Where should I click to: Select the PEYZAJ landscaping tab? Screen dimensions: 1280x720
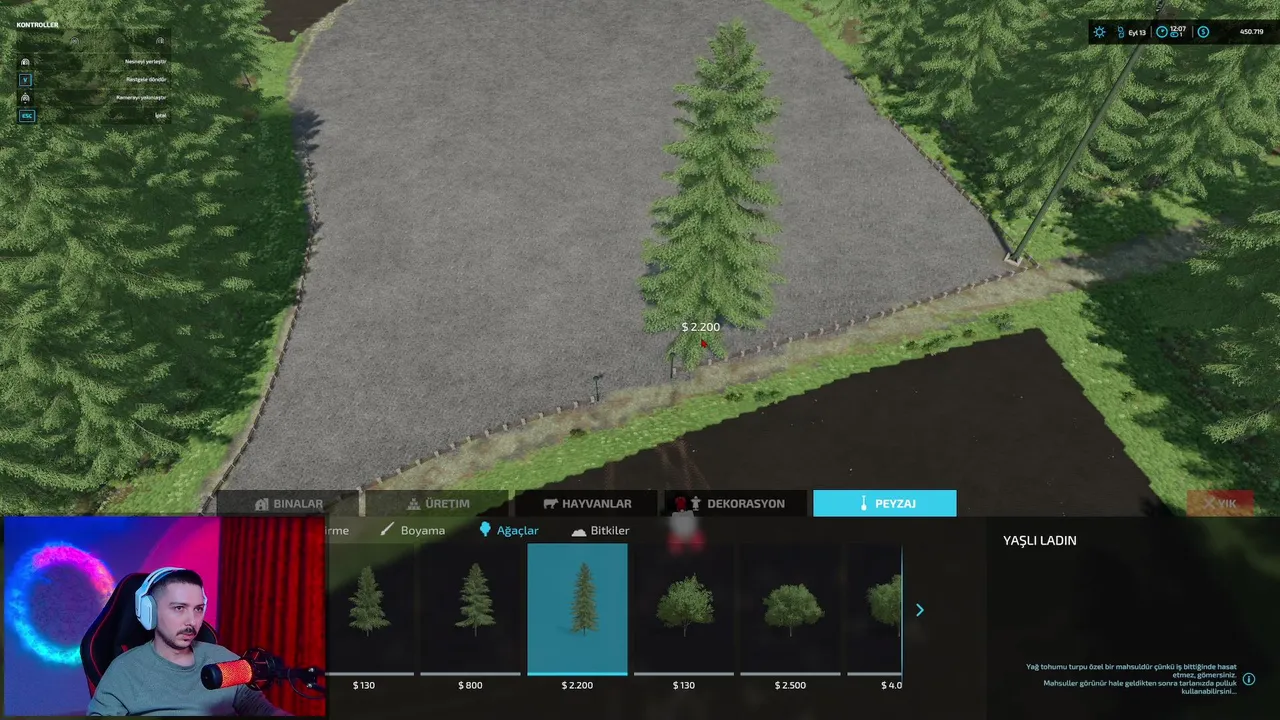point(885,503)
